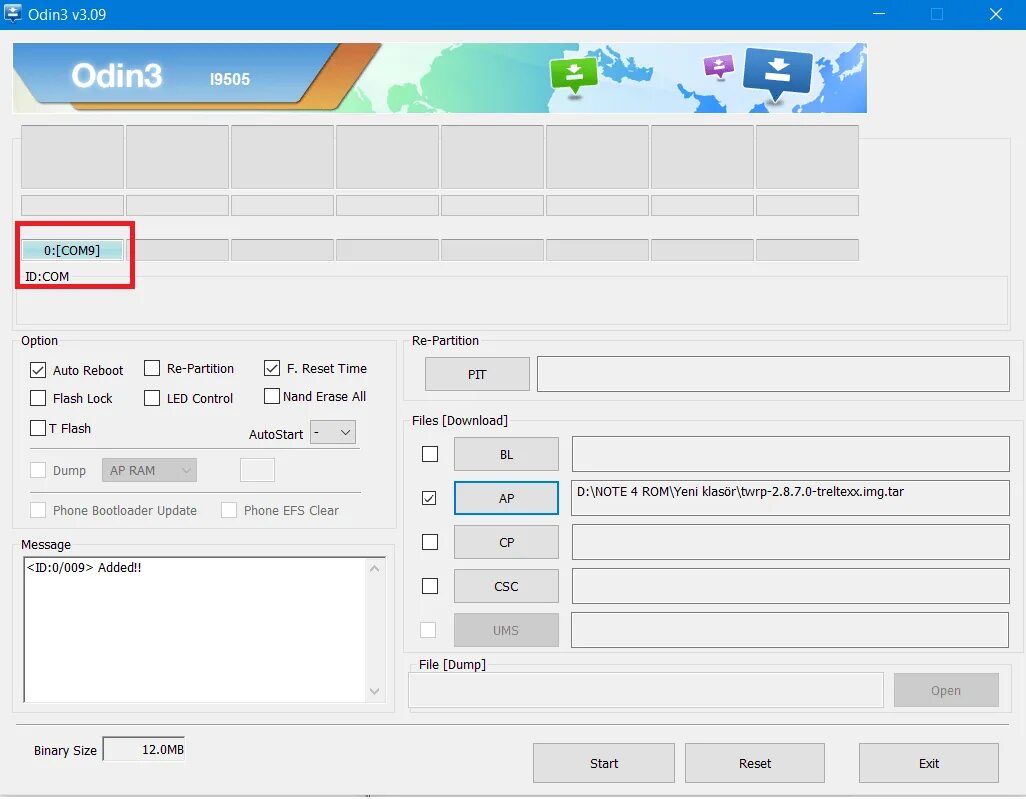Image resolution: width=1026 pixels, height=799 pixels.
Task: Enable the Nand Erase All checkbox
Action: (272, 397)
